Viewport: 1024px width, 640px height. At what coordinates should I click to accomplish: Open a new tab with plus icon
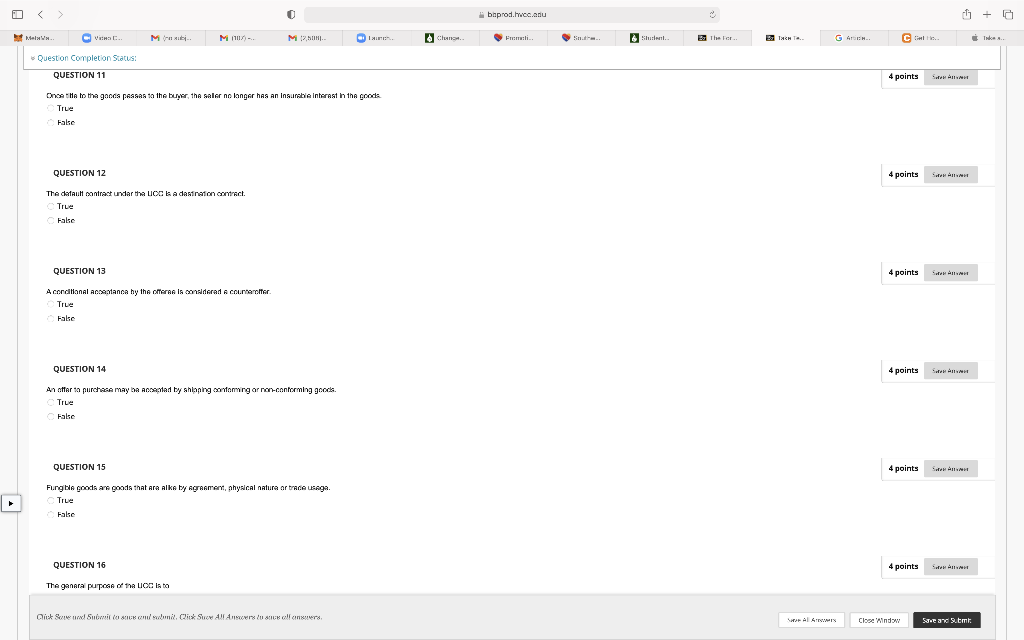pos(987,14)
